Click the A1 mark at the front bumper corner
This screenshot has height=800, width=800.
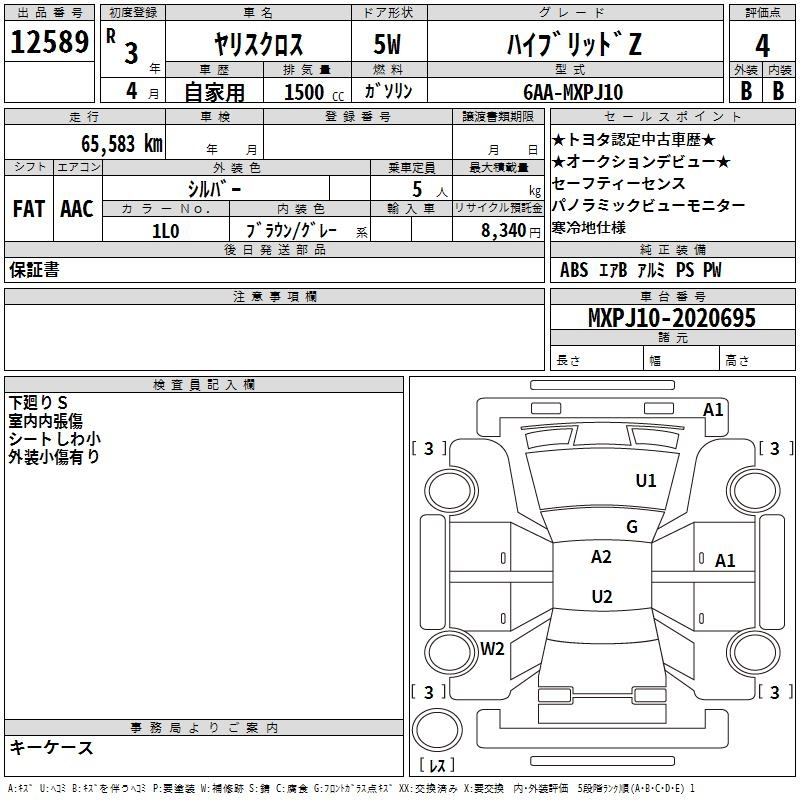tap(713, 409)
